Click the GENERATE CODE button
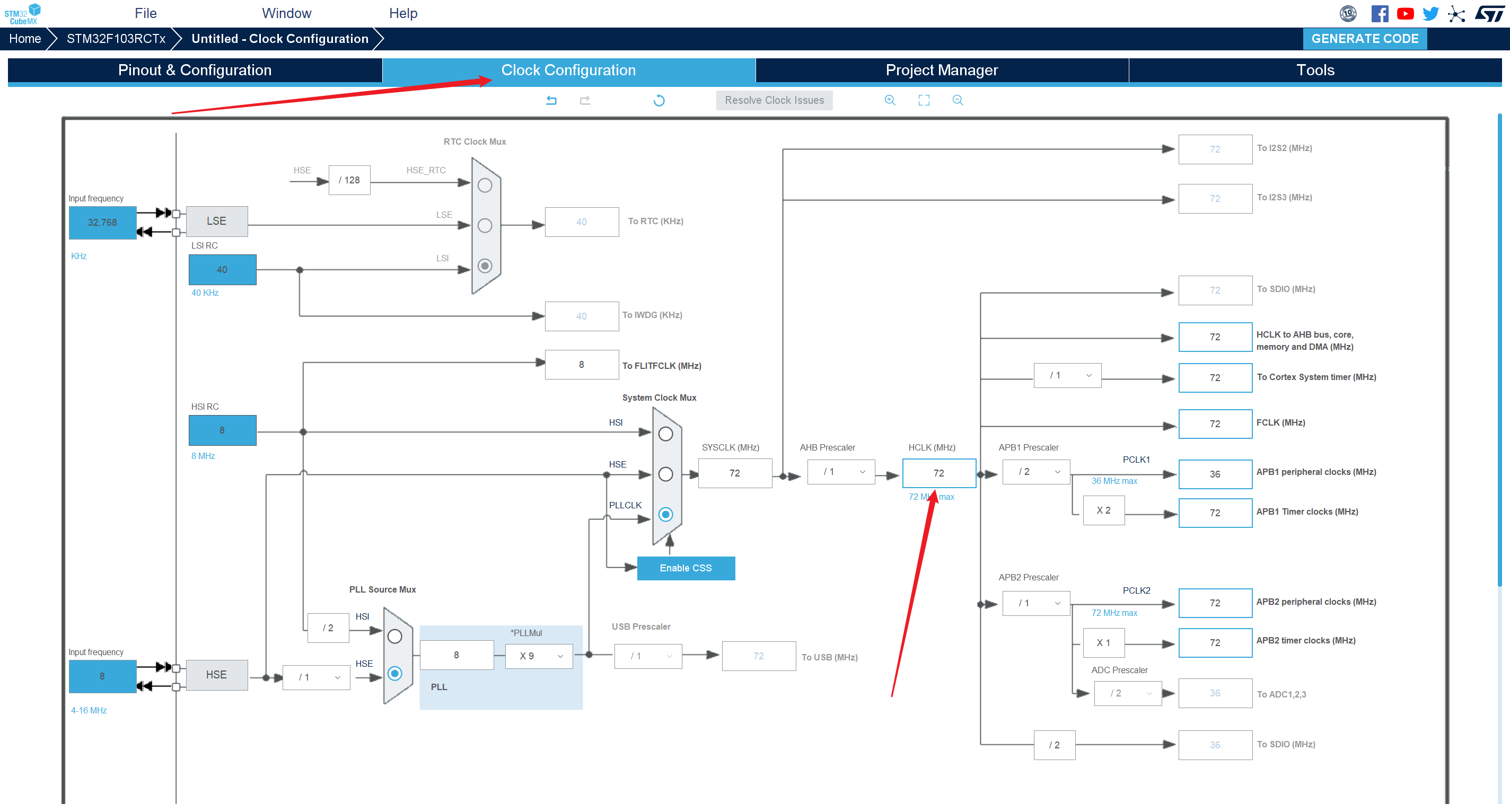Viewport: 1510px width, 812px height. [x=1365, y=39]
